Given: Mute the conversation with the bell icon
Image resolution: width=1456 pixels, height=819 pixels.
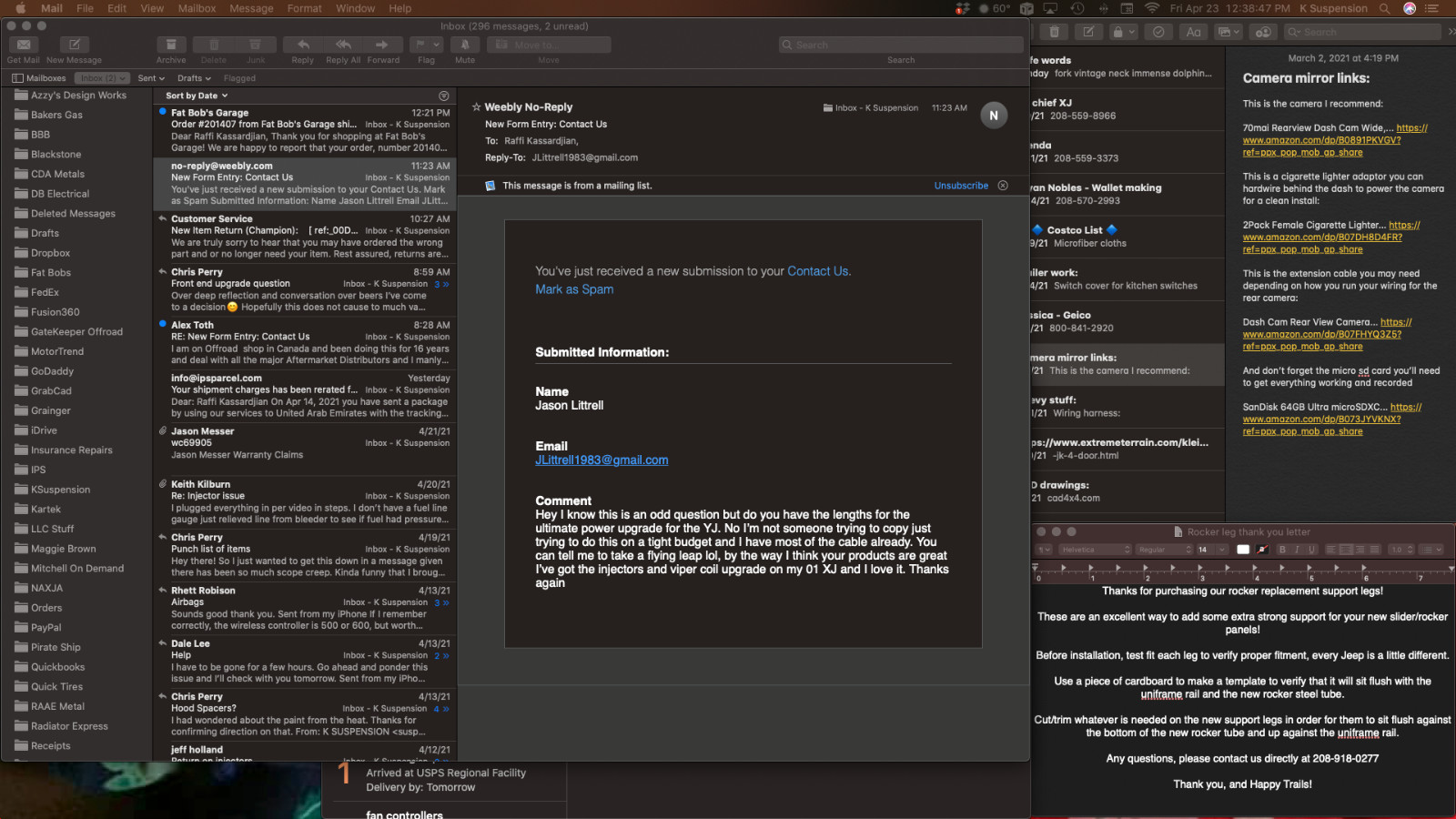Looking at the screenshot, I should tap(465, 45).
